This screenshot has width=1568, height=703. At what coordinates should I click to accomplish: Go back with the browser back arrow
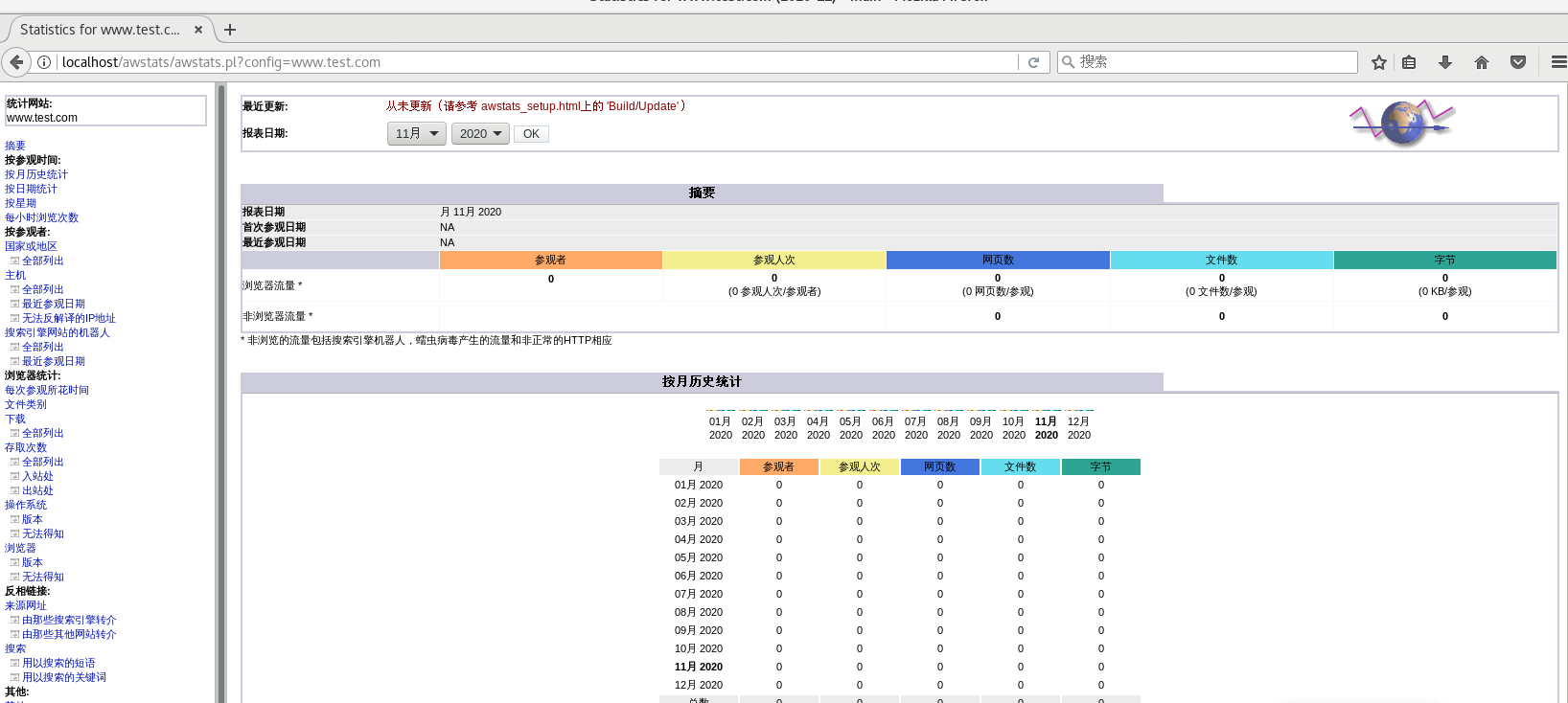point(16,62)
